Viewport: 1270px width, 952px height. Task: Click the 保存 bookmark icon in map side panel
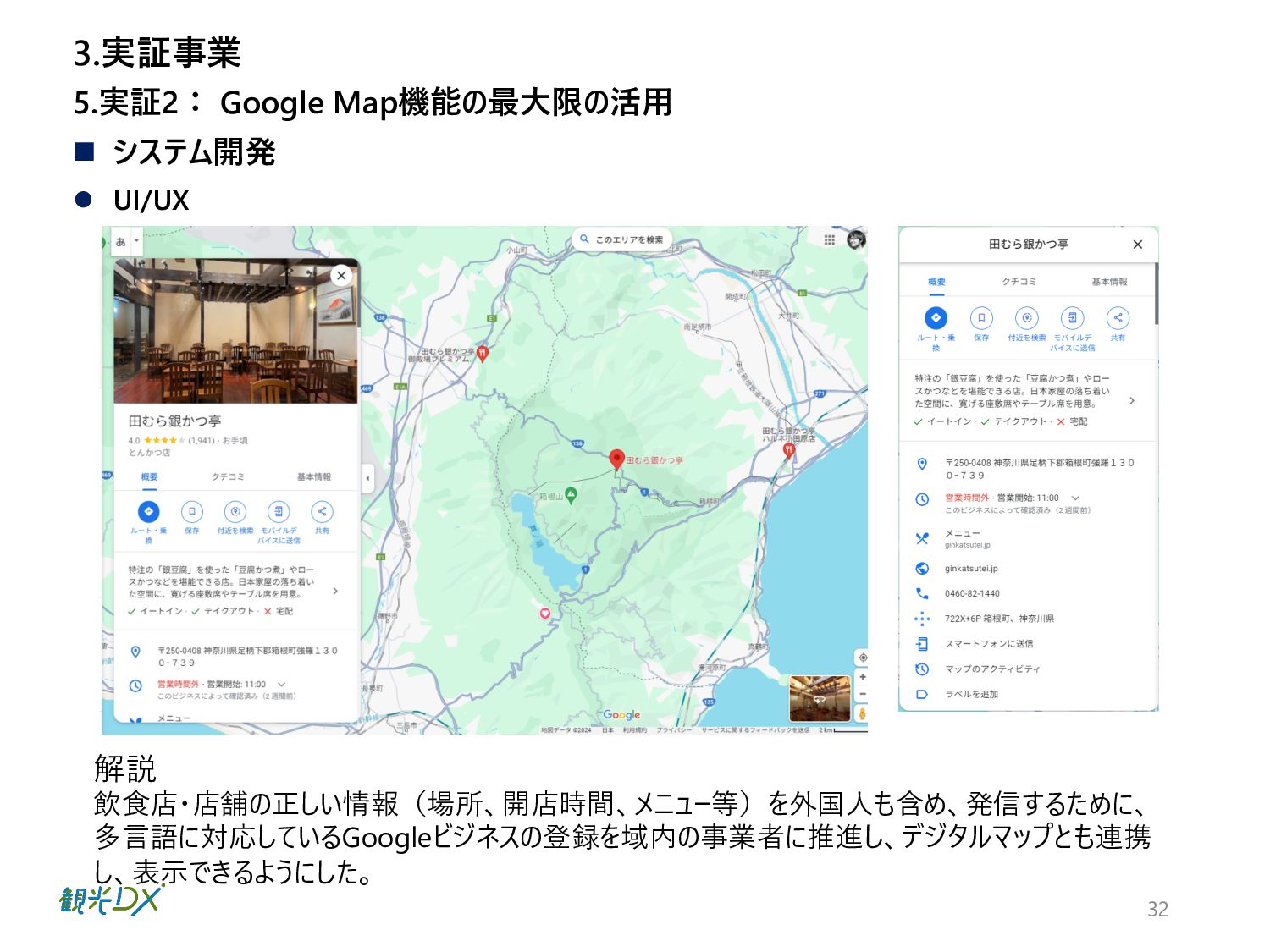tap(192, 511)
